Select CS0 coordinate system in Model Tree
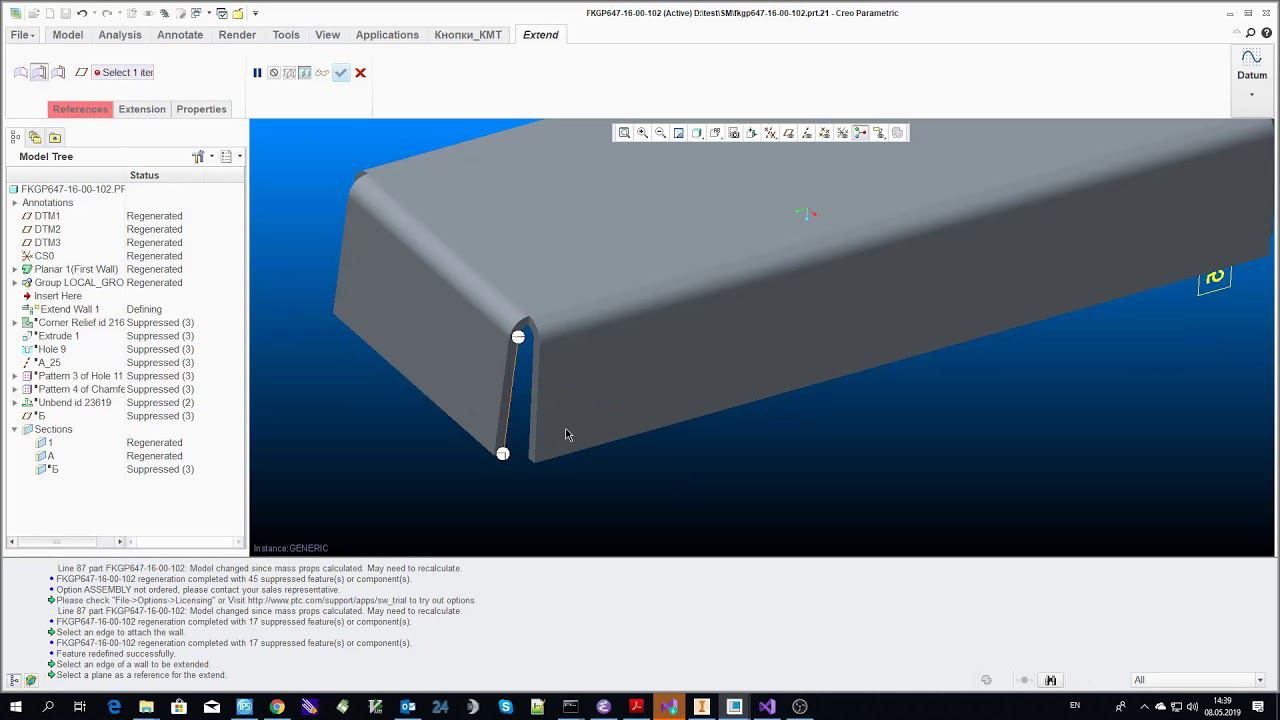Image resolution: width=1280 pixels, height=720 pixels. click(x=44, y=256)
